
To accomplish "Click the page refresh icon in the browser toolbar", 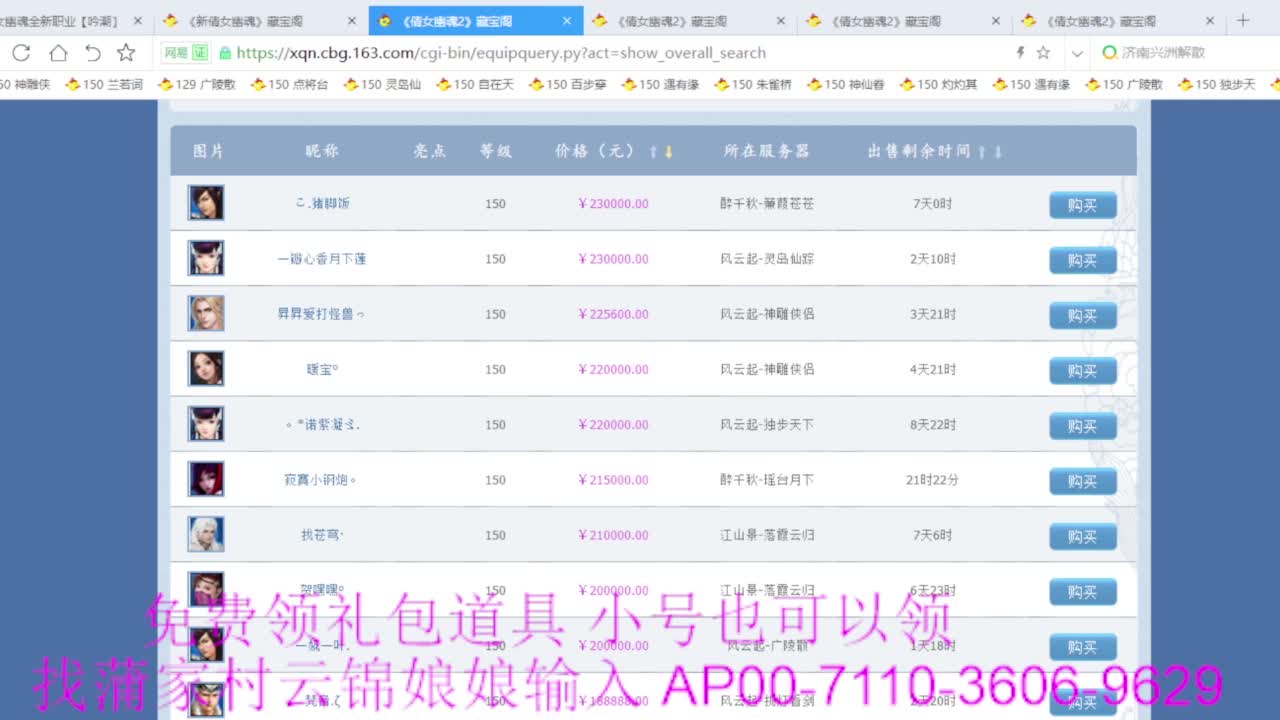I will click(20, 53).
